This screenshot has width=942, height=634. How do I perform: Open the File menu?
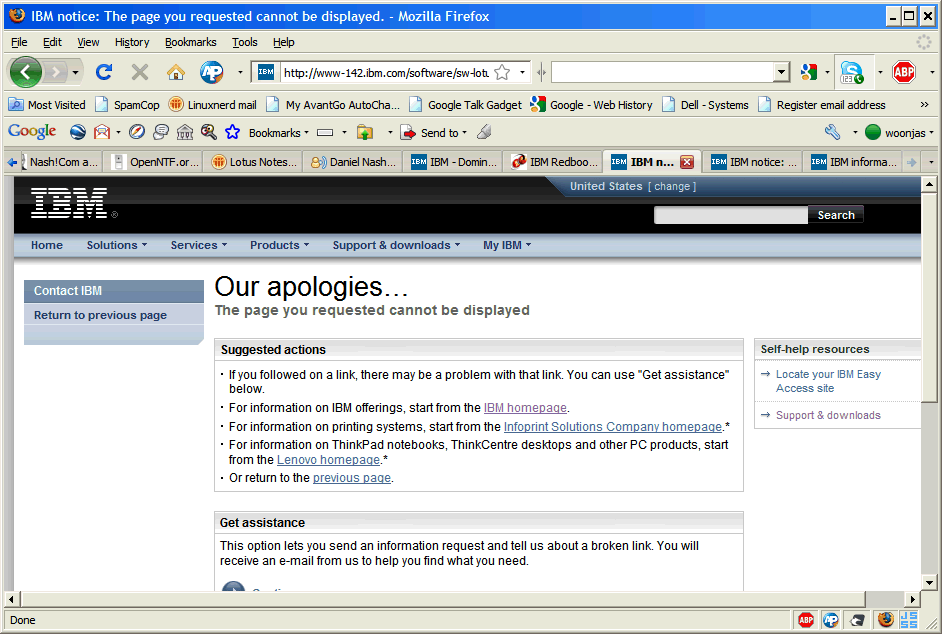click(19, 42)
